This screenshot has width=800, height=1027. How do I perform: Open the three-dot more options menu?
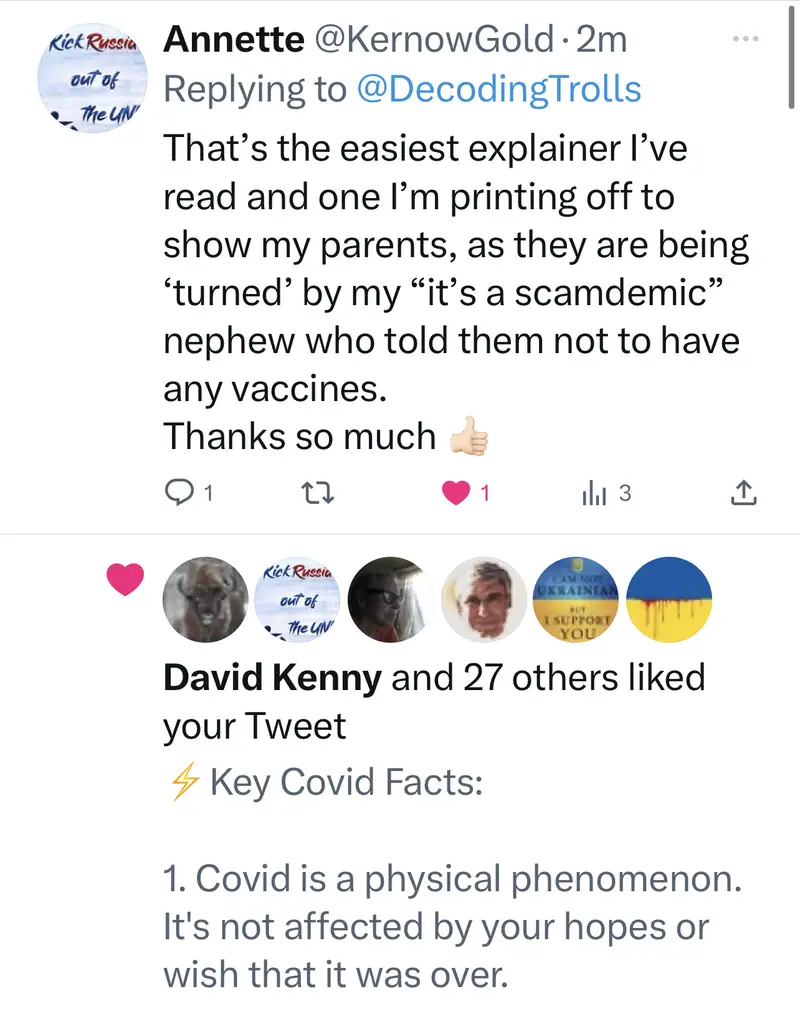tap(746, 39)
